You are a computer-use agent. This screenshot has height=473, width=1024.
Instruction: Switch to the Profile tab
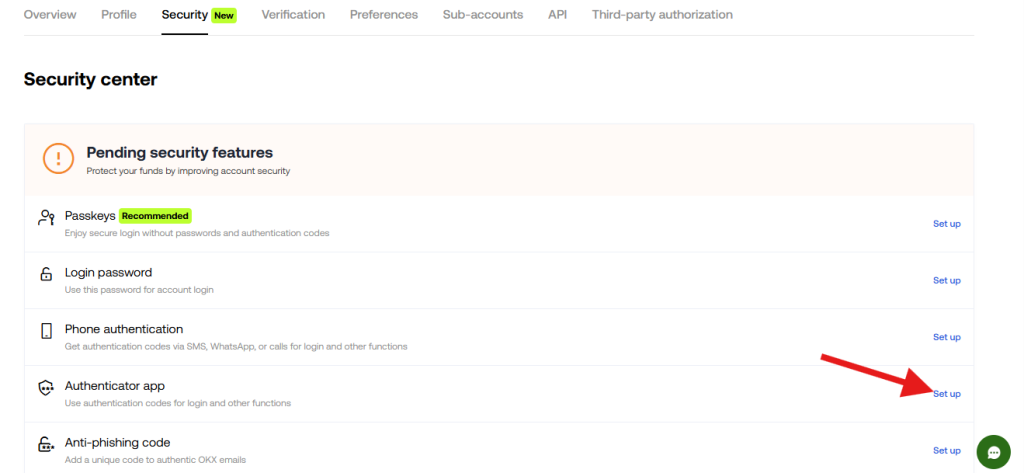119,15
